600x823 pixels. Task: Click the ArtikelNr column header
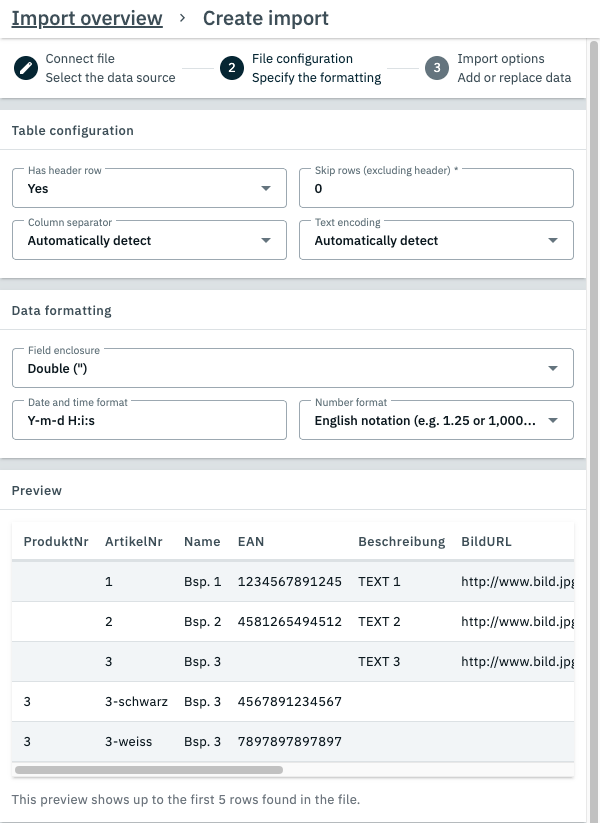[x=133, y=542]
